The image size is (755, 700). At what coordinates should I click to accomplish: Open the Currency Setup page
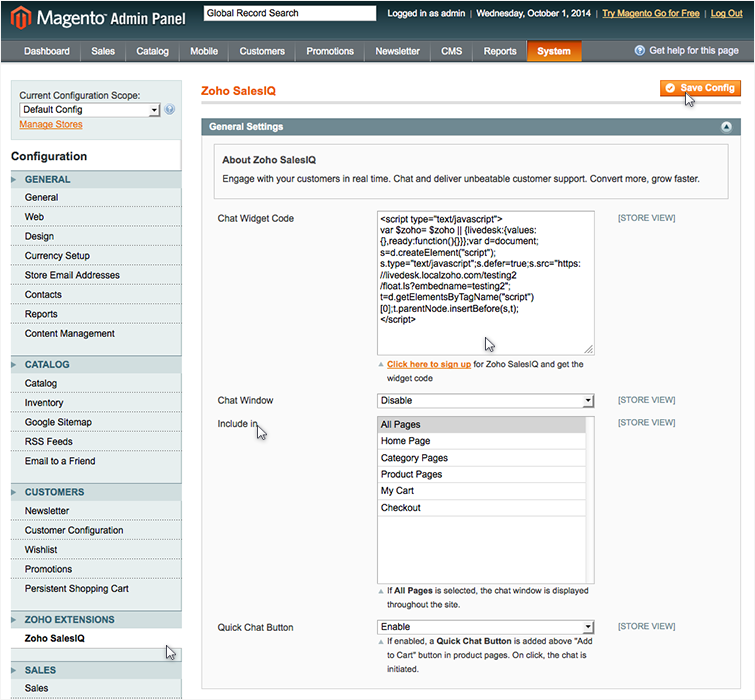coord(96,256)
